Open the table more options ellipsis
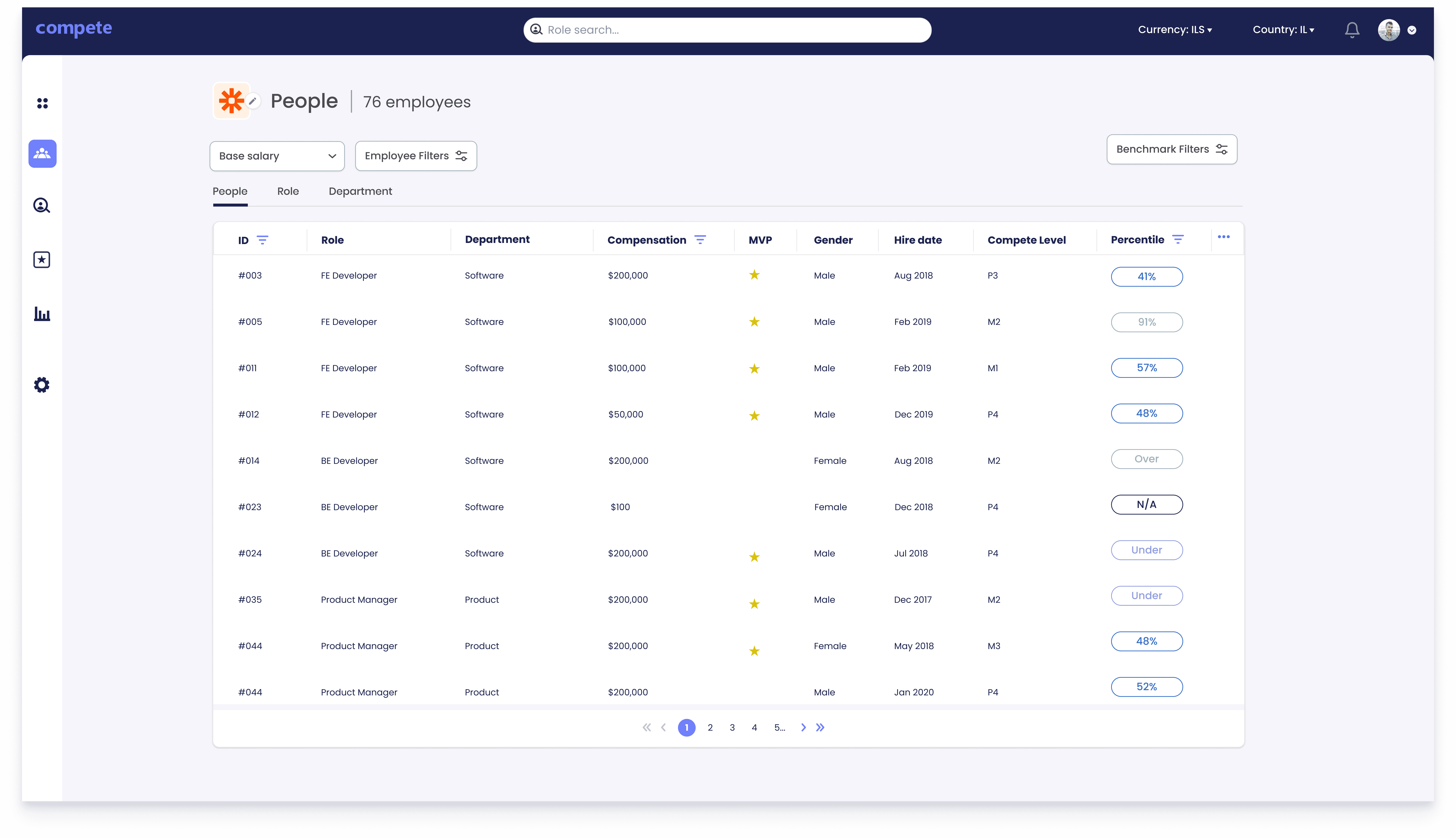The width and height of the screenshot is (1456, 838). 1224,237
